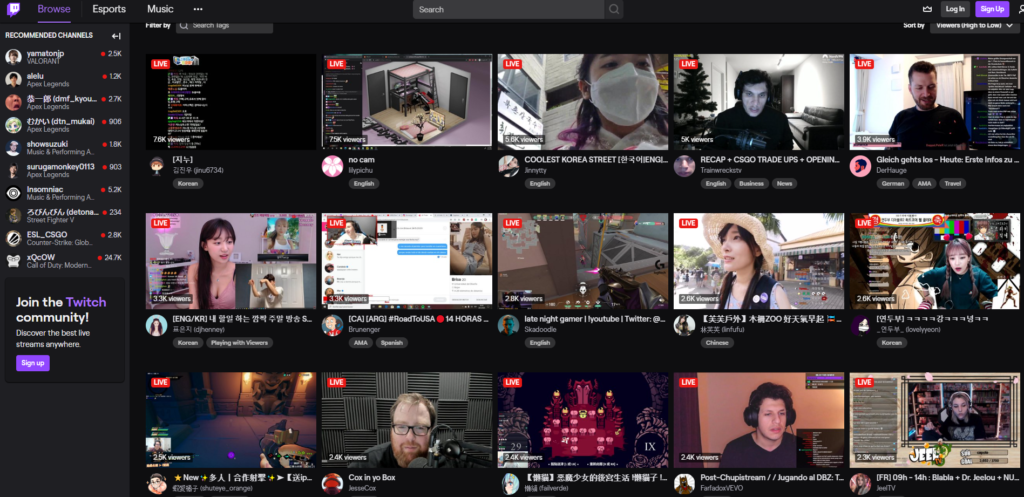The height and width of the screenshot is (497, 1024).
Task: Select the Travel tag under DerHauge
Action: (x=952, y=184)
